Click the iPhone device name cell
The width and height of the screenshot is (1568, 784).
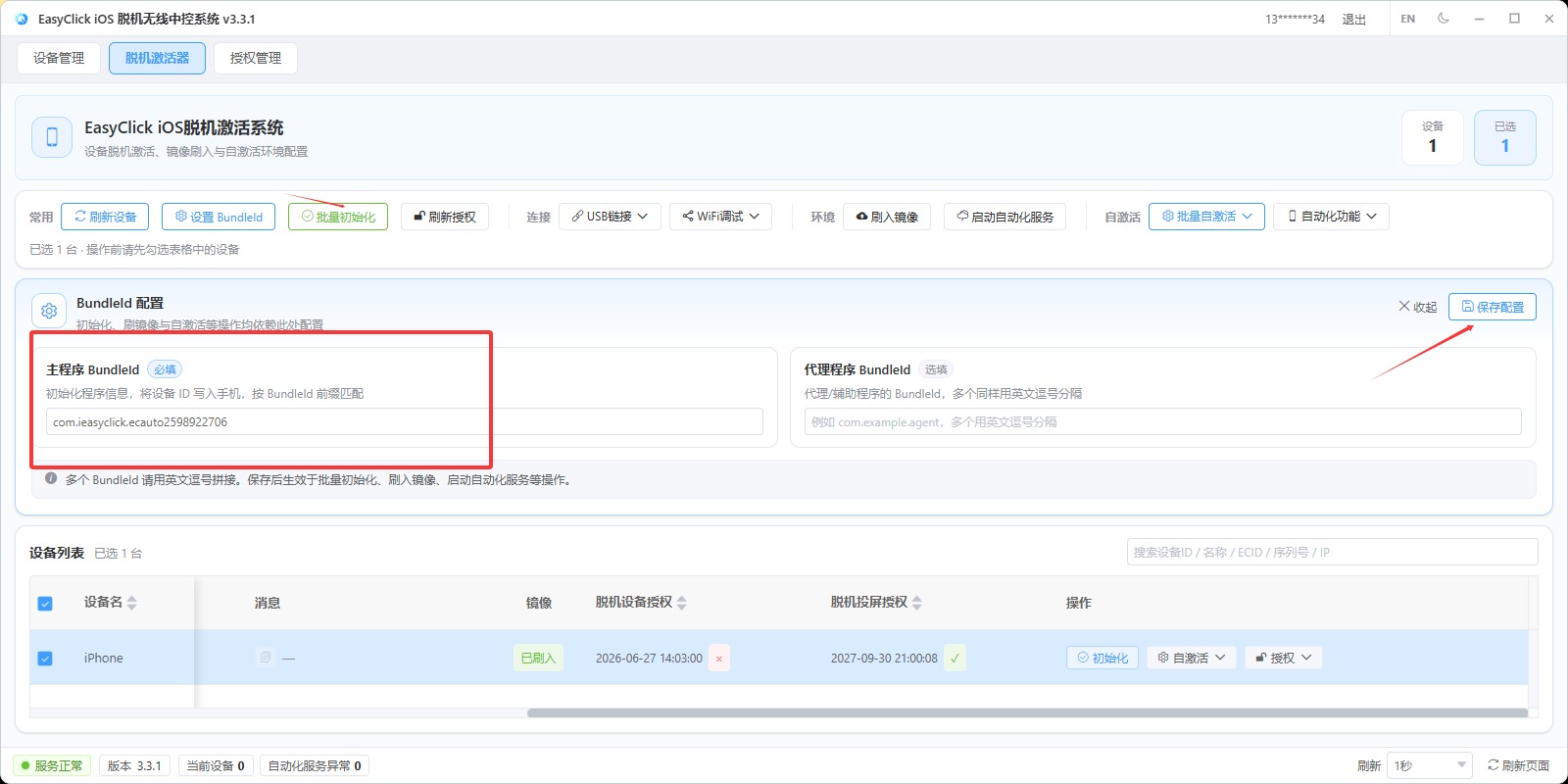pyautogui.click(x=104, y=659)
